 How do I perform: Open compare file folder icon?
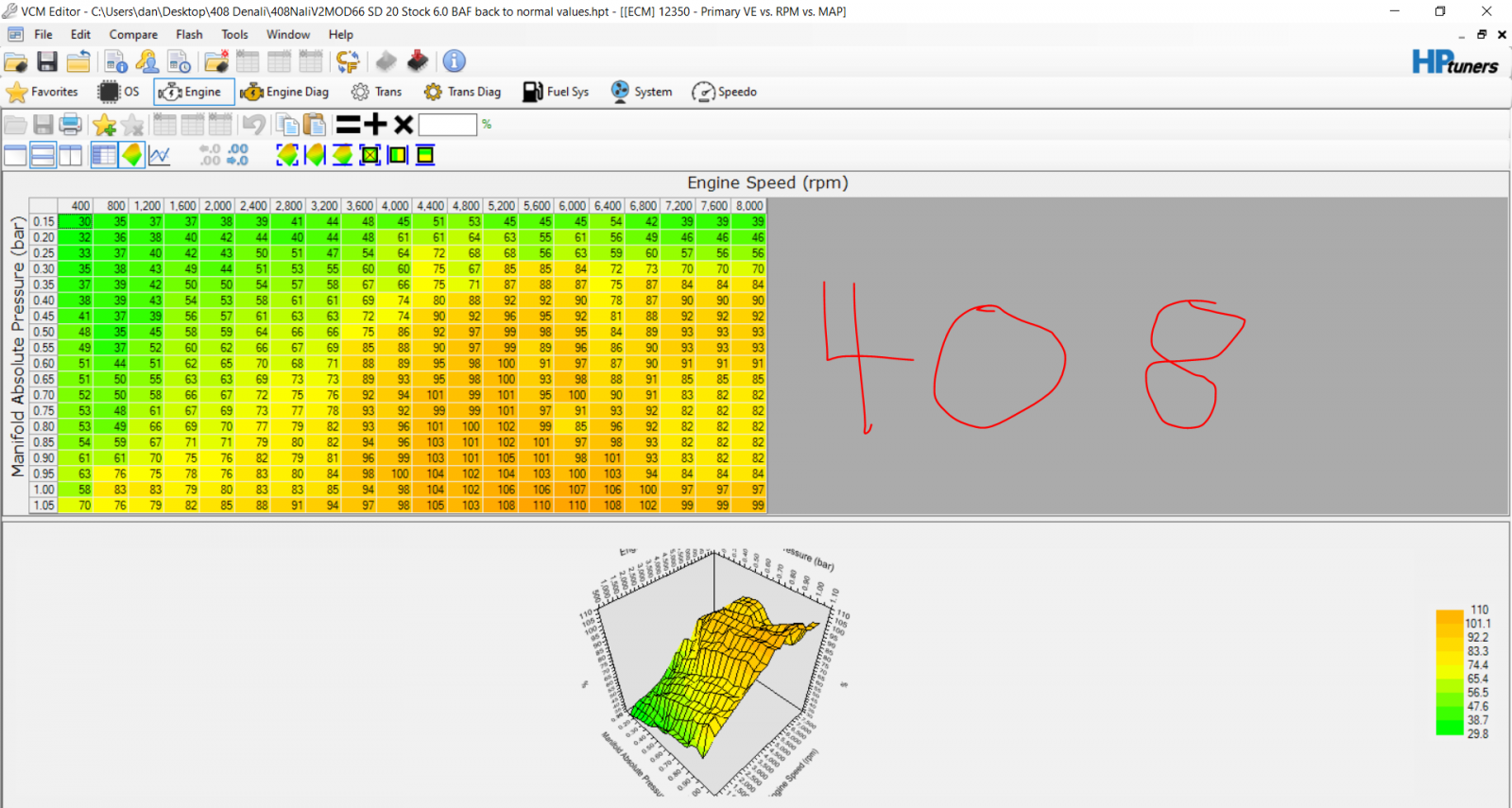pos(216,61)
